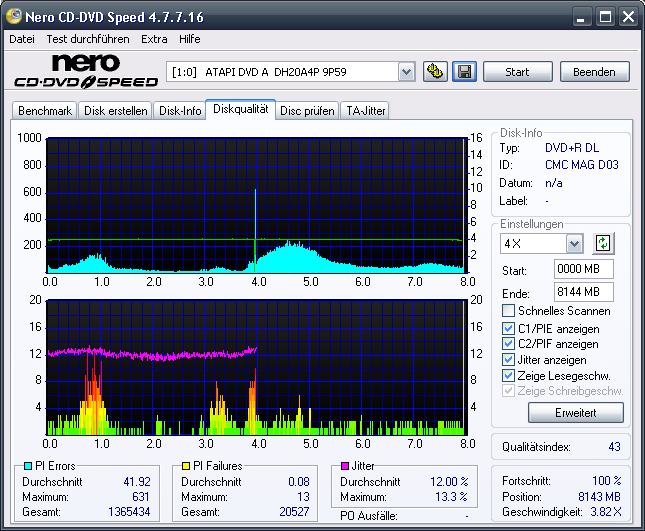Click PI Failures Durchschnitt value 0.08
This screenshot has height=531, width=645.
(x=299, y=482)
